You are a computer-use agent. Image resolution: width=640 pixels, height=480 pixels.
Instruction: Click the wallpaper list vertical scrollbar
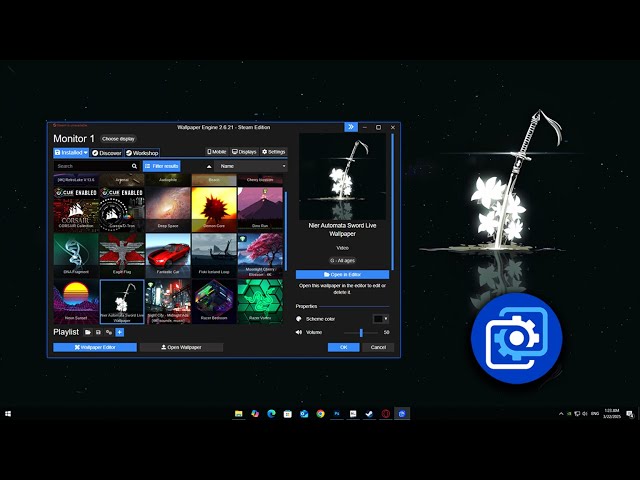[285, 230]
